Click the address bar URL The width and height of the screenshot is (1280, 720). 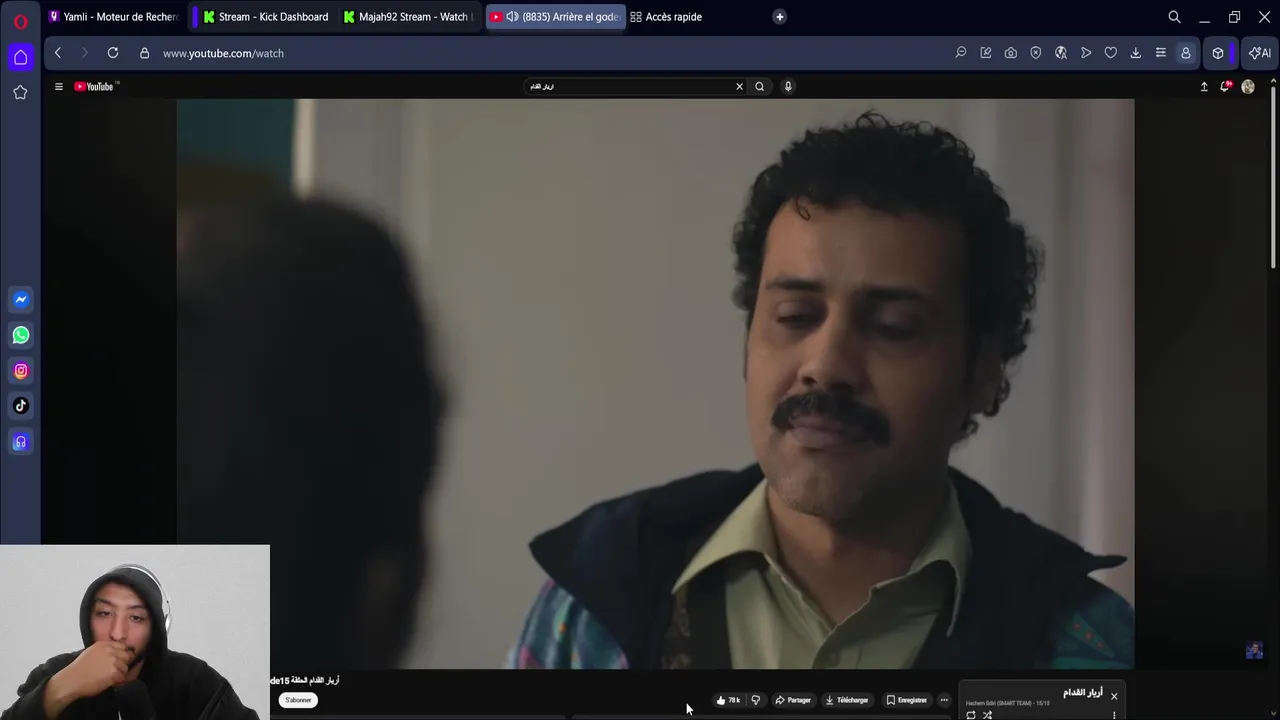(223, 53)
